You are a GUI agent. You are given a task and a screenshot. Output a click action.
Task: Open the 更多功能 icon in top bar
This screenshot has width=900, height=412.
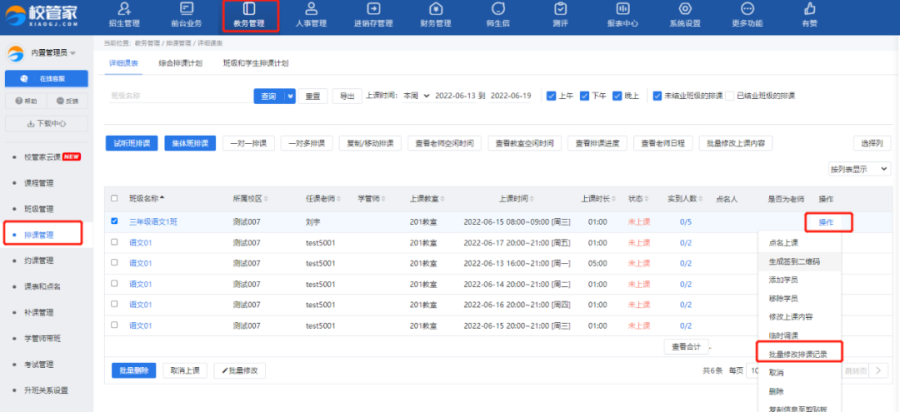tap(748, 9)
